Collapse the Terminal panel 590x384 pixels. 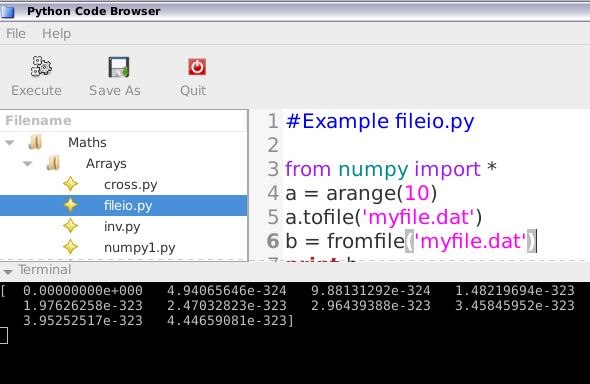click(8, 271)
